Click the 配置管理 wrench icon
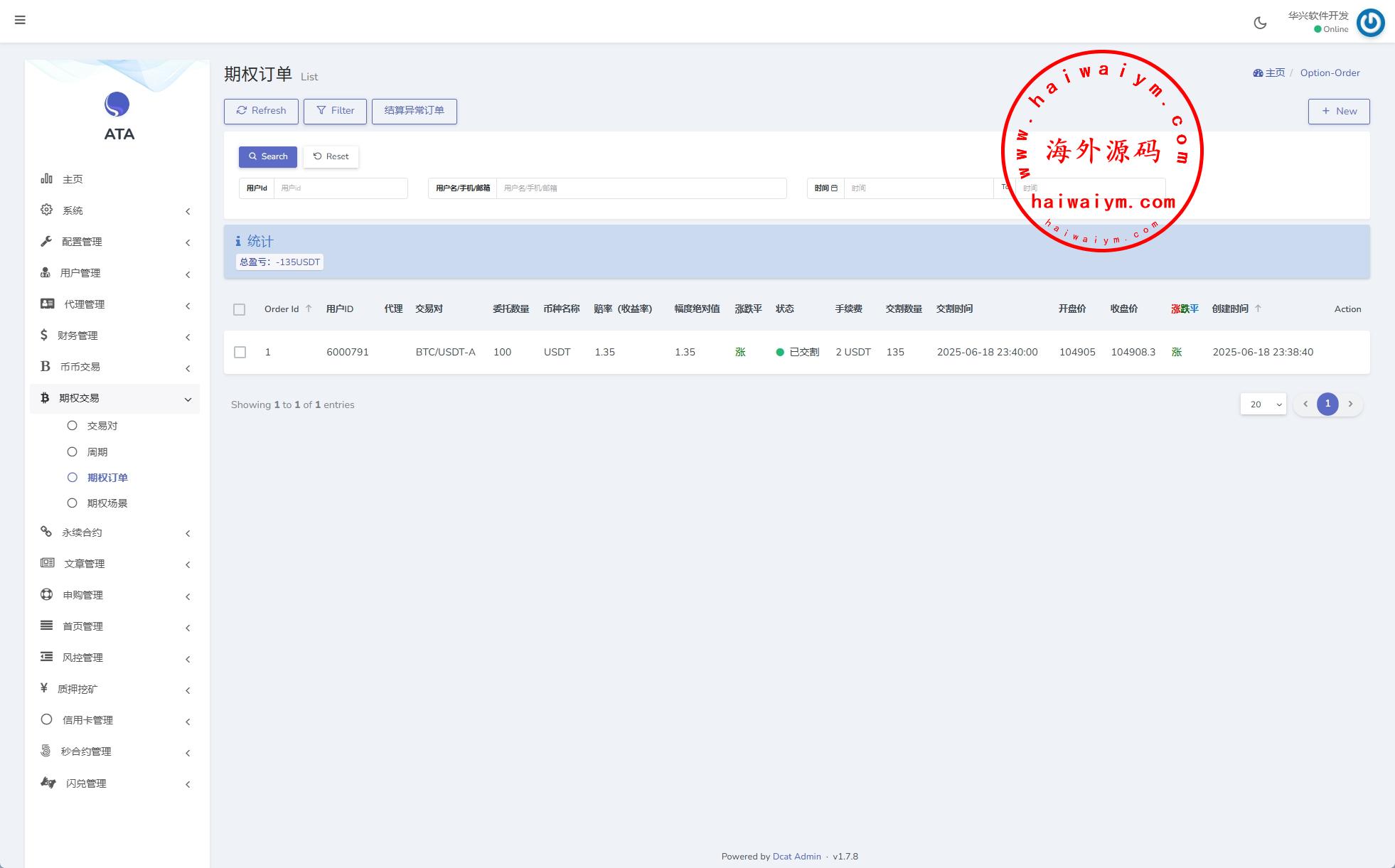The height and width of the screenshot is (868, 1395). [x=47, y=241]
